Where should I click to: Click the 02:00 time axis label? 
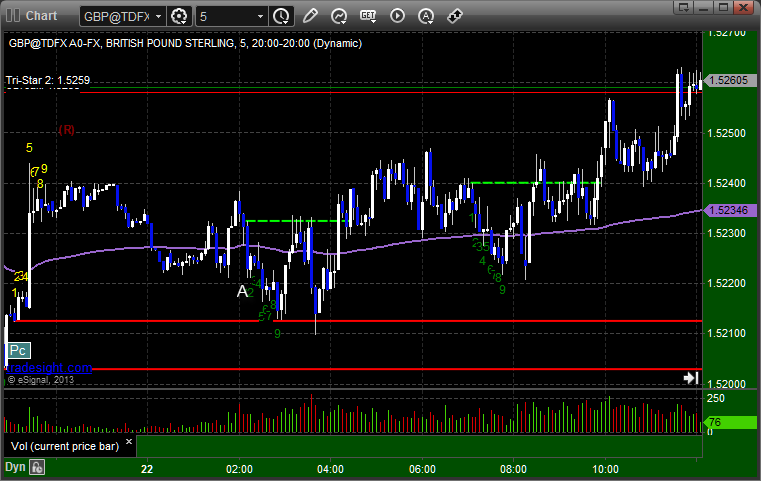click(x=239, y=469)
